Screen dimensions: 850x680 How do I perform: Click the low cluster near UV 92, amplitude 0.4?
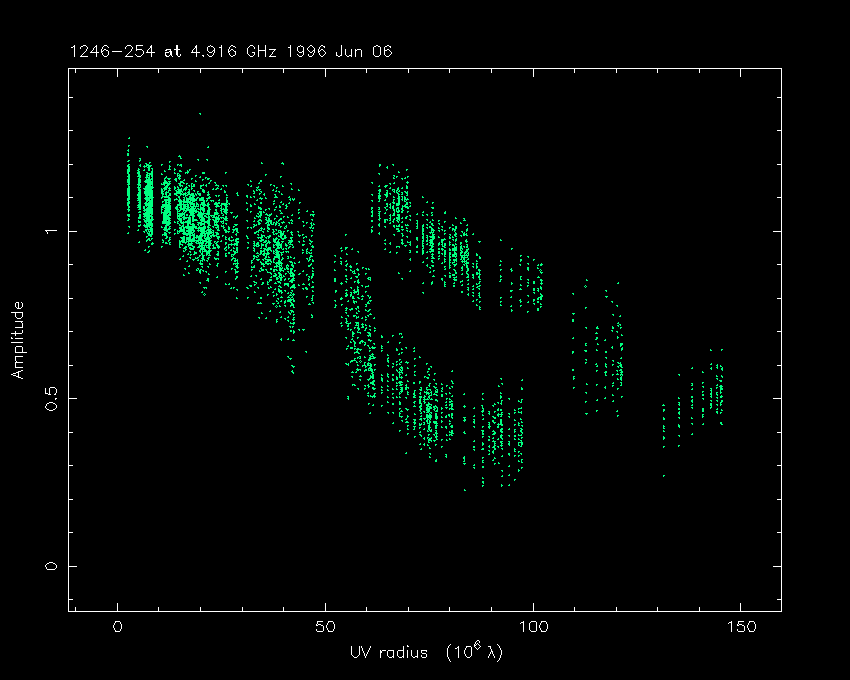498,432
